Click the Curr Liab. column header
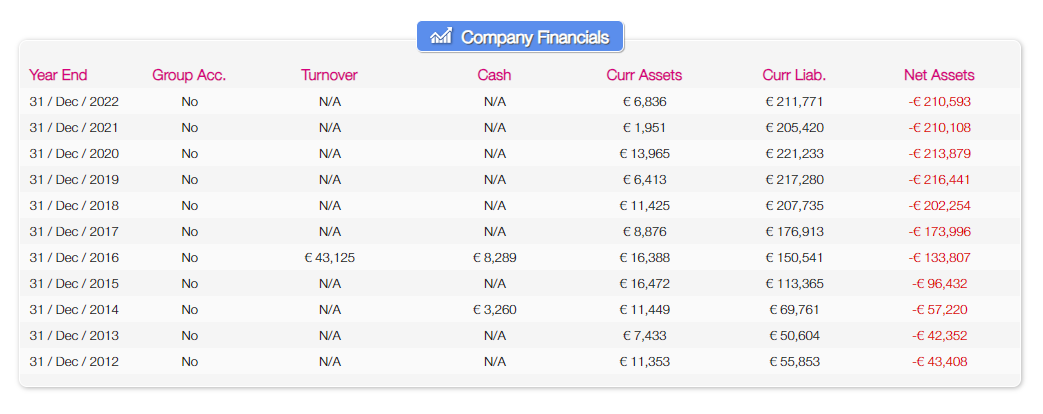This screenshot has height=414, width=1043. (794, 75)
